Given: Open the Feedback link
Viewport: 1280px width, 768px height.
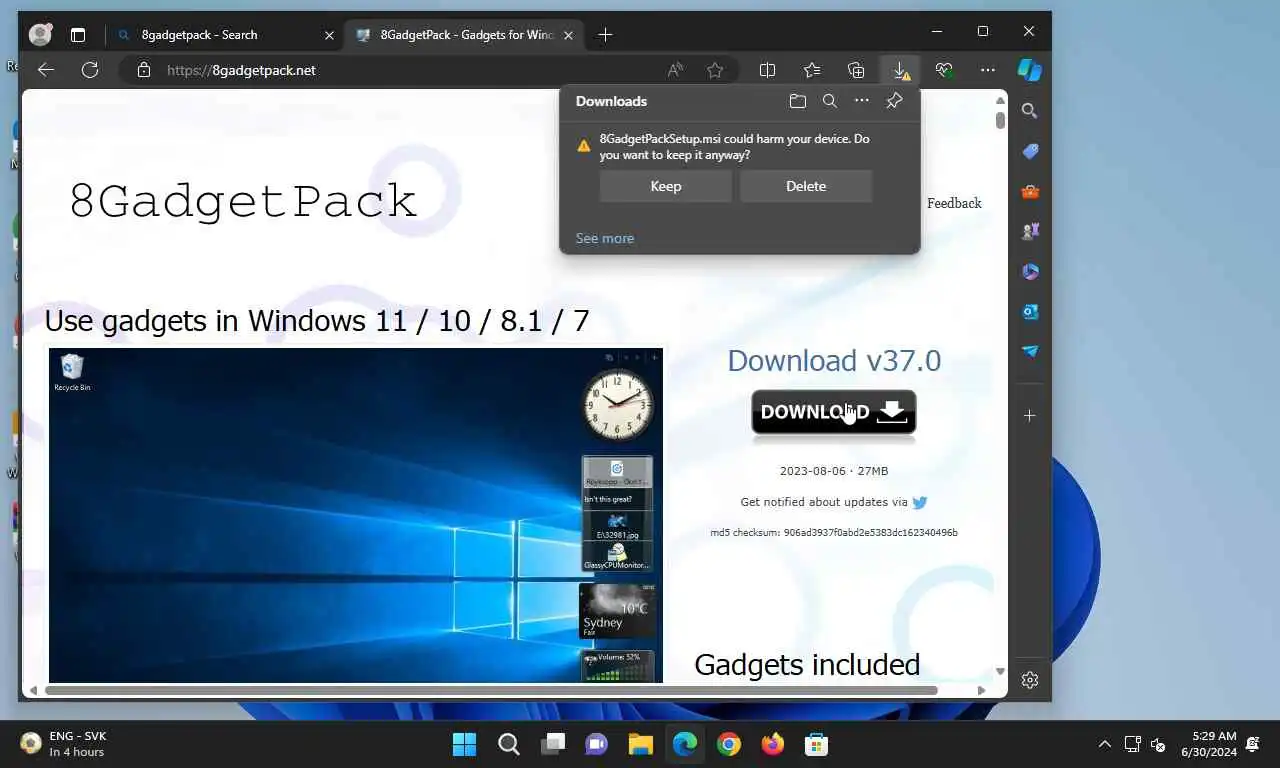Looking at the screenshot, I should 954,203.
